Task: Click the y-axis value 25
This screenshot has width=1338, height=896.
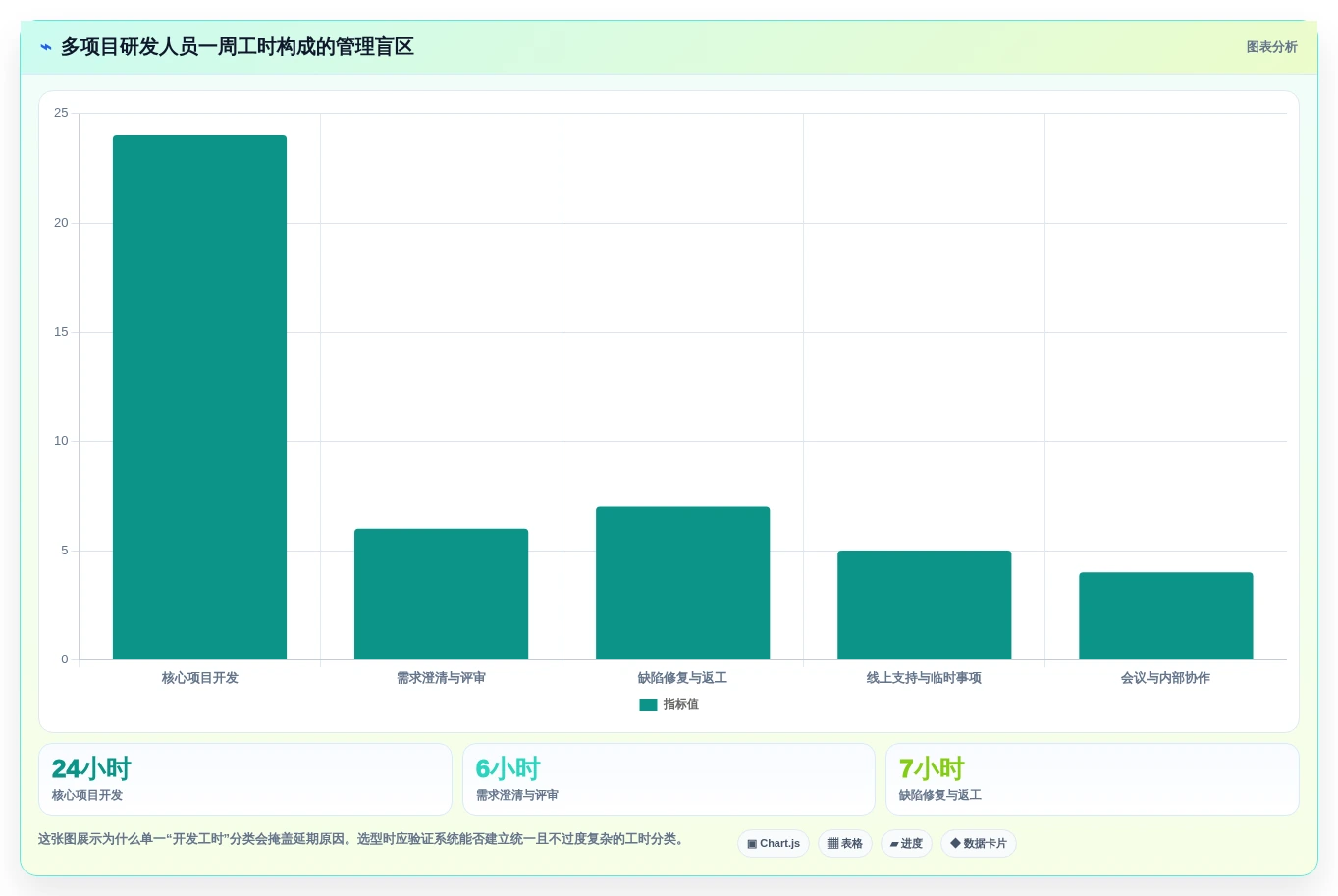Action: pyautogui.click(x=61, y=113)
